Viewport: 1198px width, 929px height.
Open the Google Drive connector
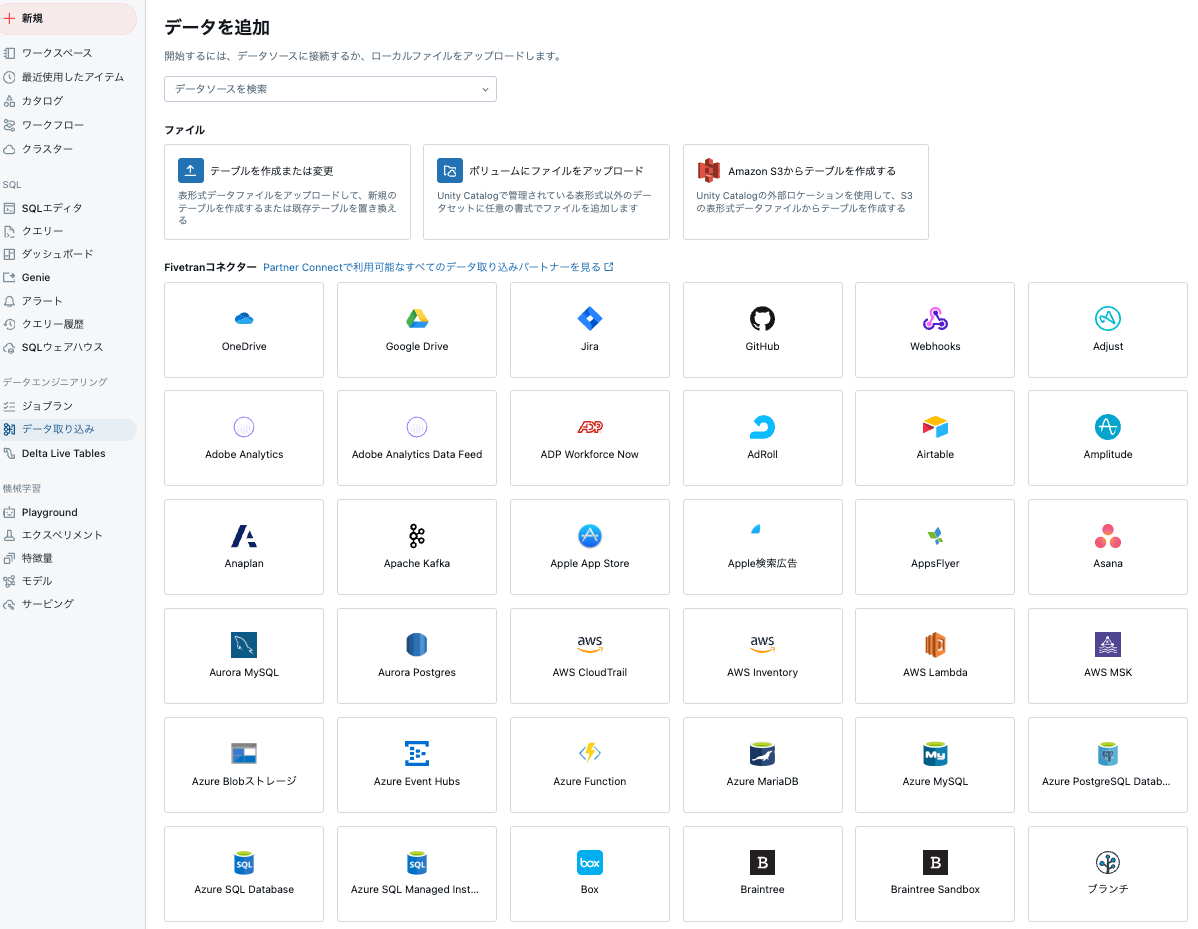click(x=416, y=330)
